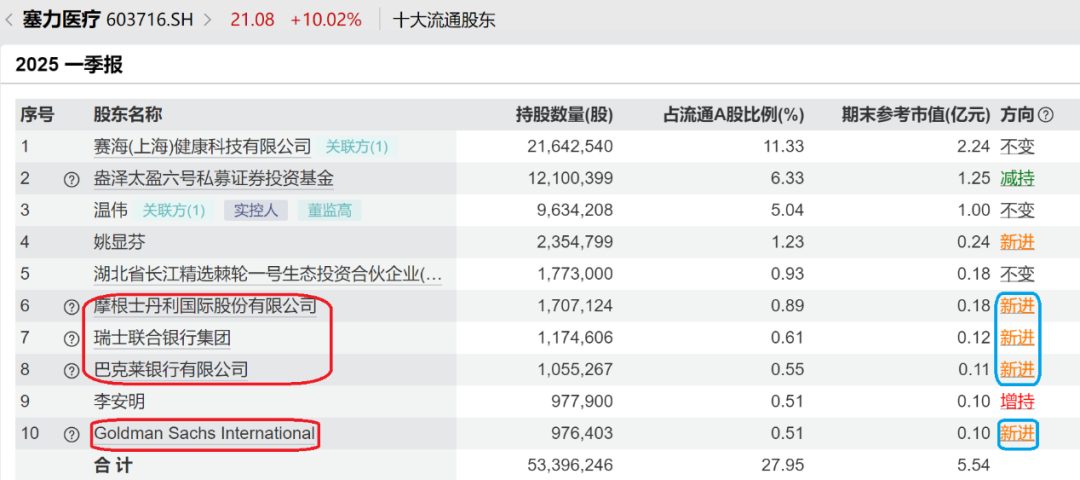Click the 2025 一季报 section header
Image resolution: width=1080 pixels, height=480 pixels.
(x=69, y=65)
